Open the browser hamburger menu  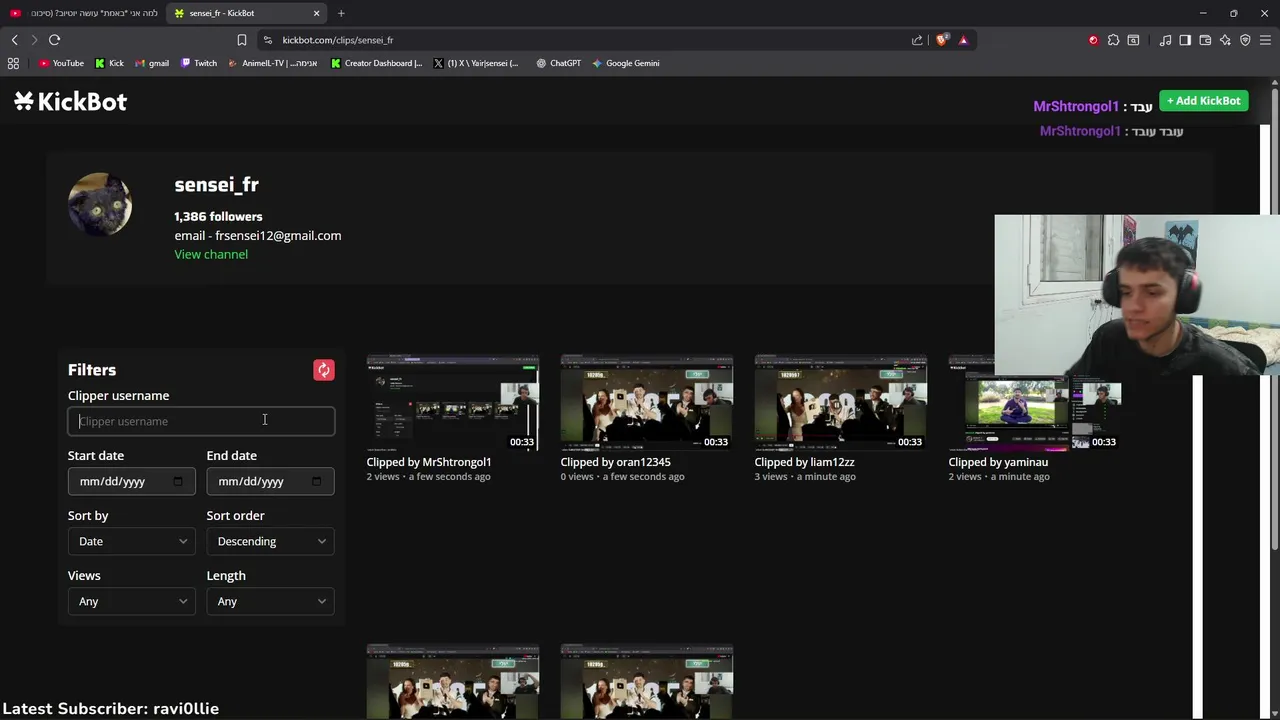coord(1265,40)
